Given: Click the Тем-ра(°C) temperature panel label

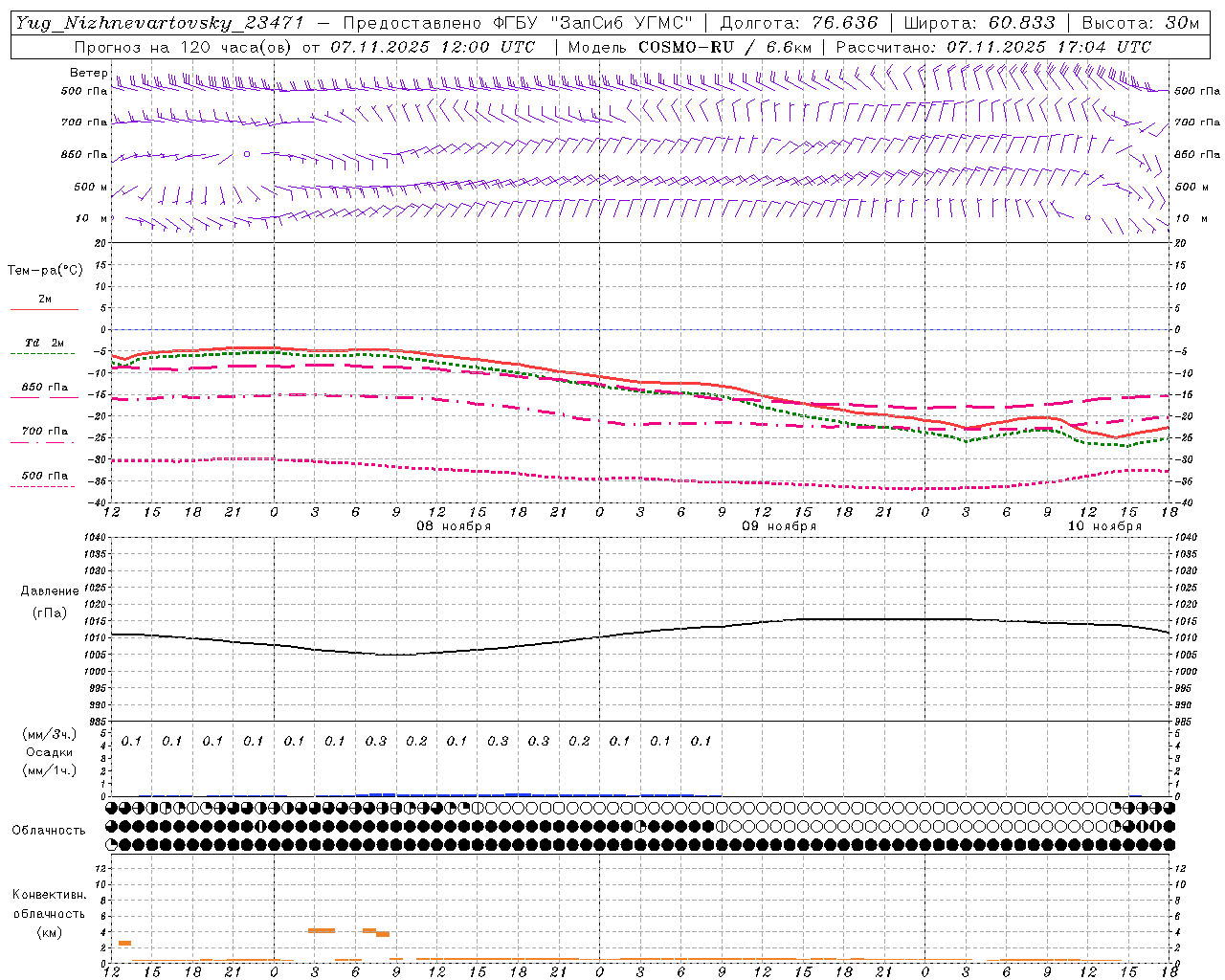Looking at the screenshot, I should pos(45,271).
